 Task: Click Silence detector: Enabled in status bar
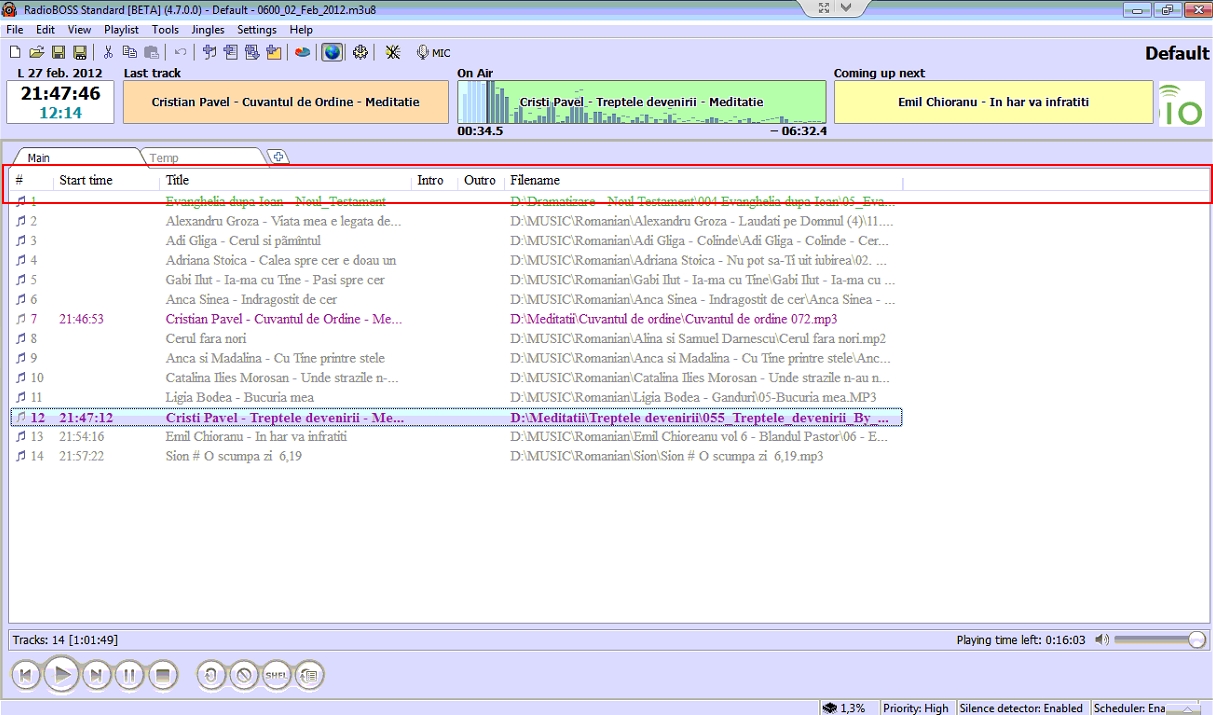(x=1021, y=708)
